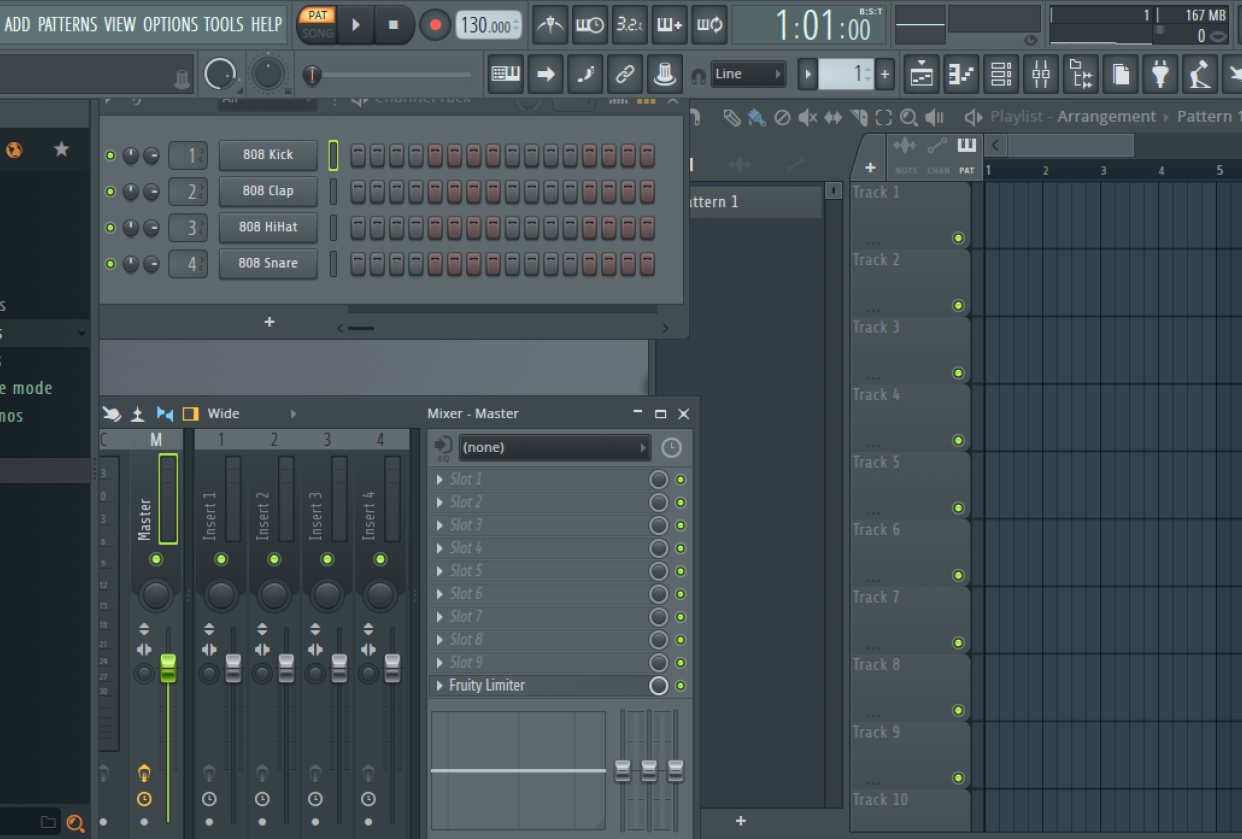Select the Delete tool in Playlist toolbar
This screenshot has height=839, width=1242.
pyautogui.click(x=782, y=117)
